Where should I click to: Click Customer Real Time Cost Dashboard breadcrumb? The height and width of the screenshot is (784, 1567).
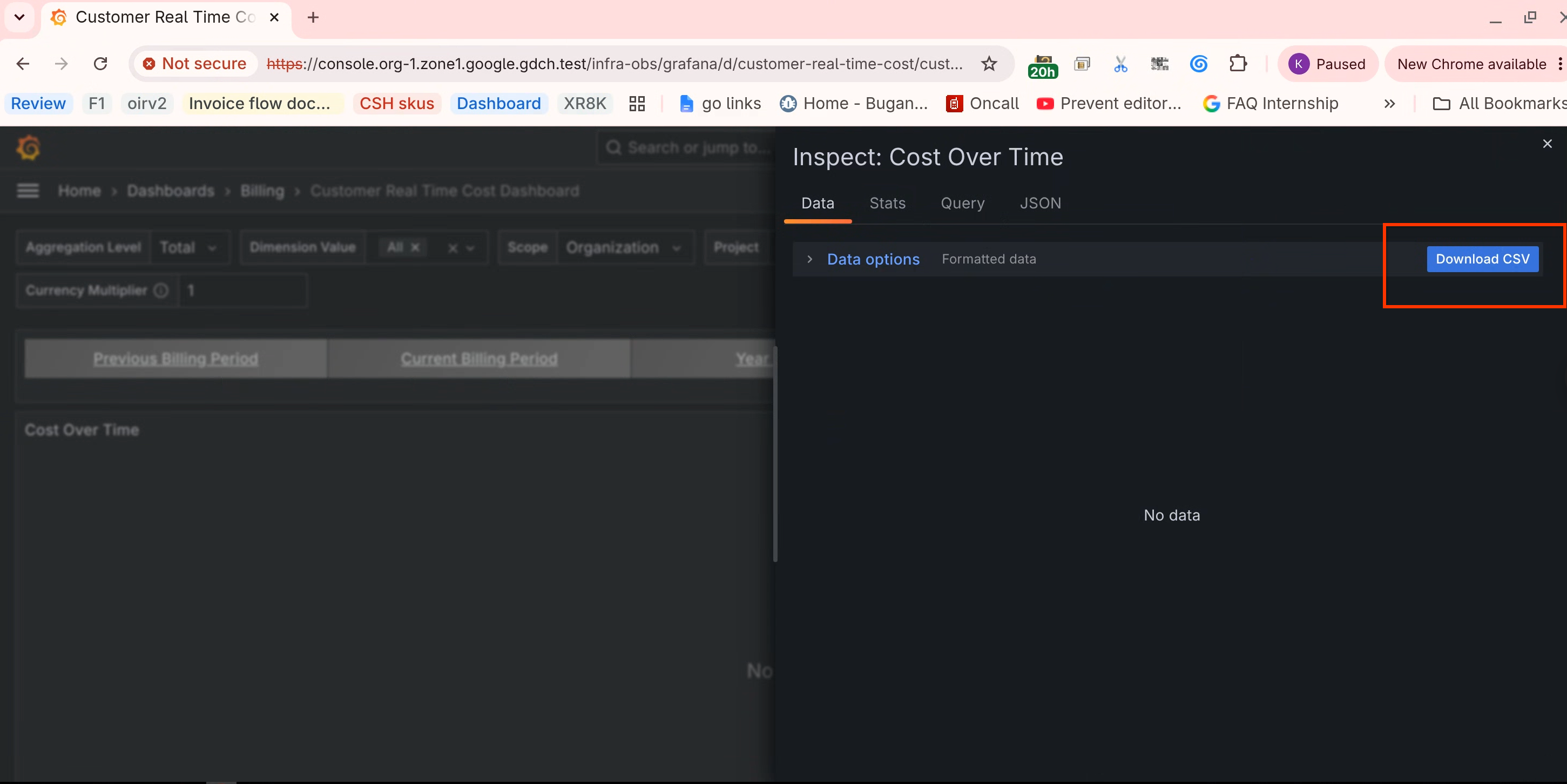tap(445, 191)
